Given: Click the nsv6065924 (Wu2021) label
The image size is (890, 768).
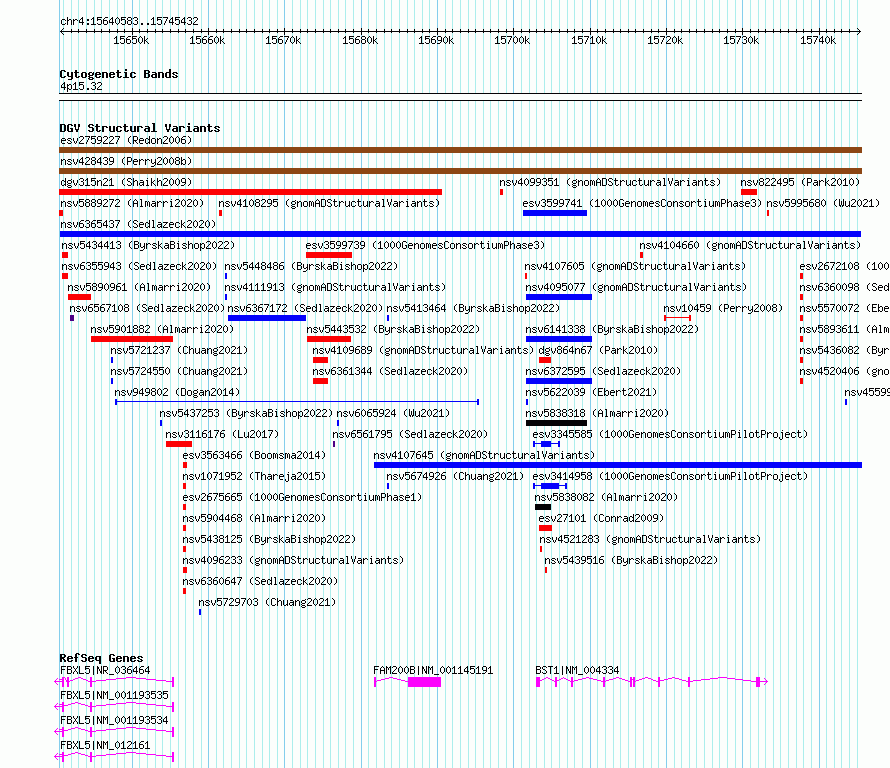Looking at the screenshot, I should click(393, 413).
